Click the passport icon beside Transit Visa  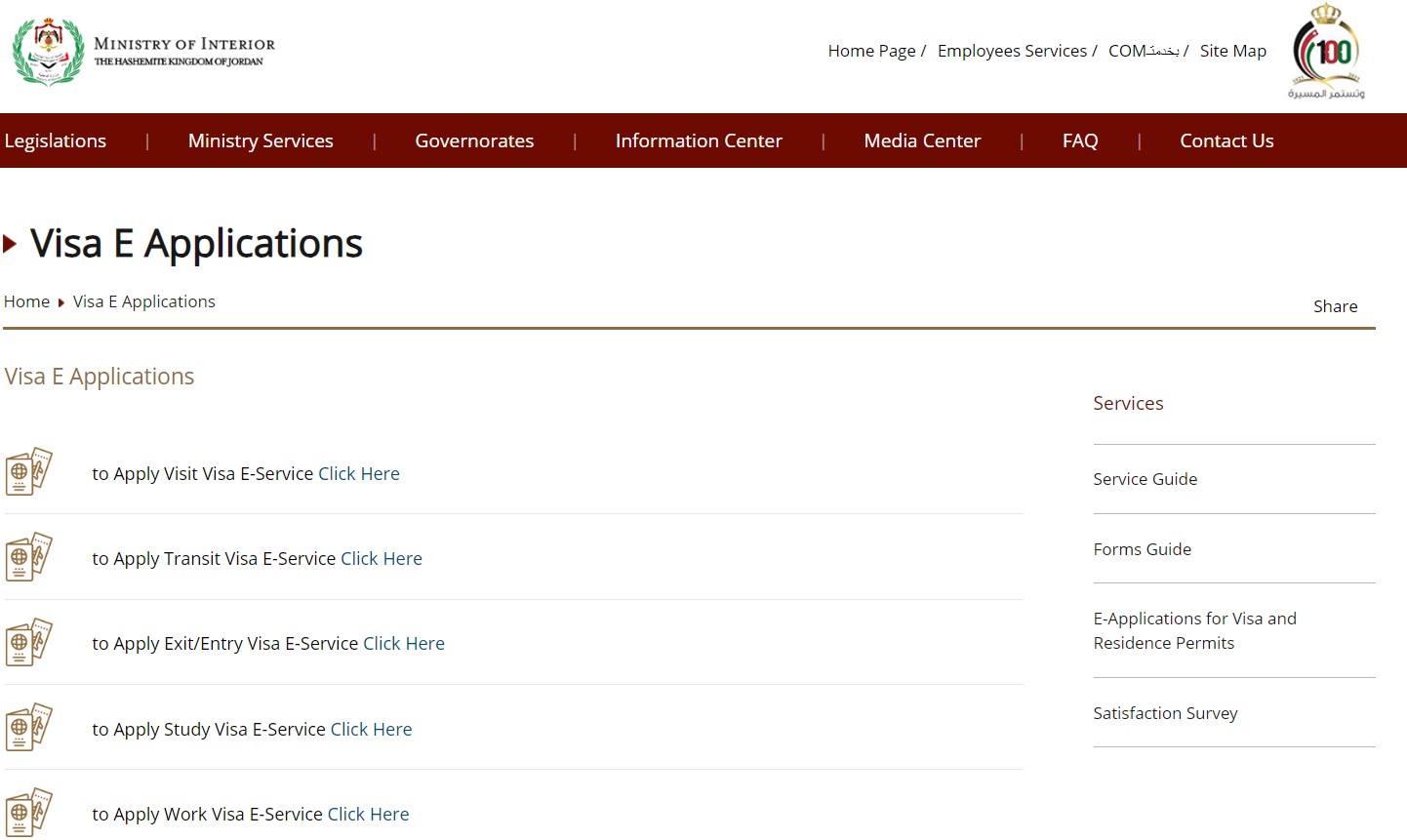coord(28,557)
